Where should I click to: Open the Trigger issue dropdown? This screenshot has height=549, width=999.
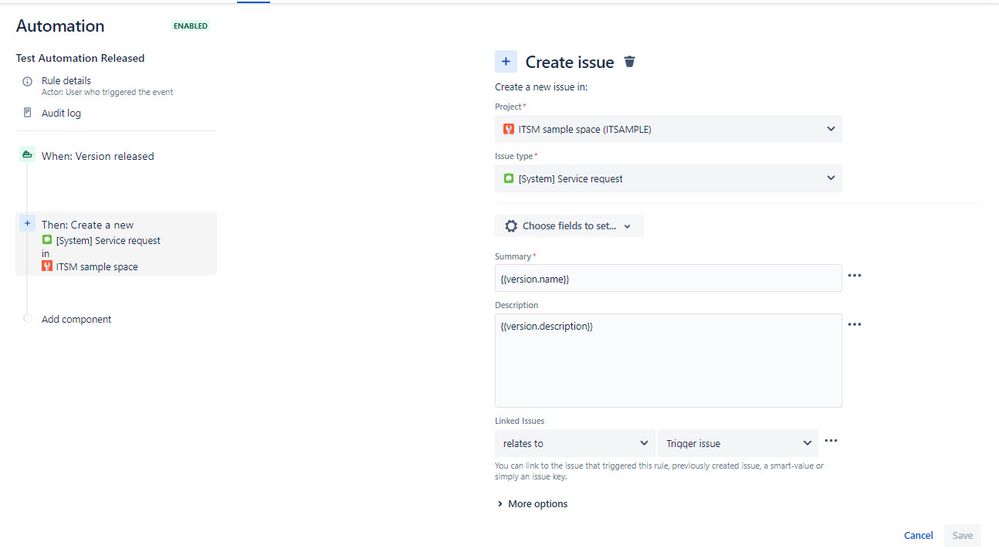738,443
